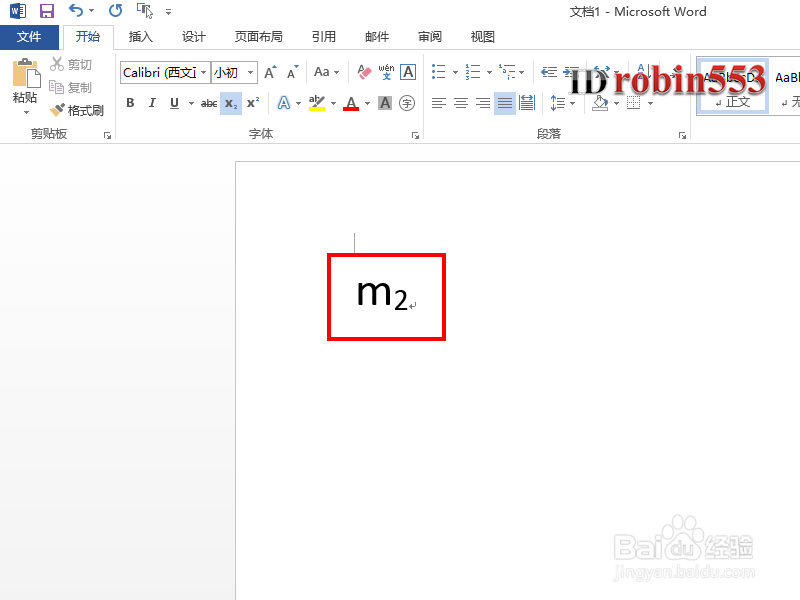This screenshot has width=800, height=600.
Task: Switch to View (视图) tab
Action: 483,37
